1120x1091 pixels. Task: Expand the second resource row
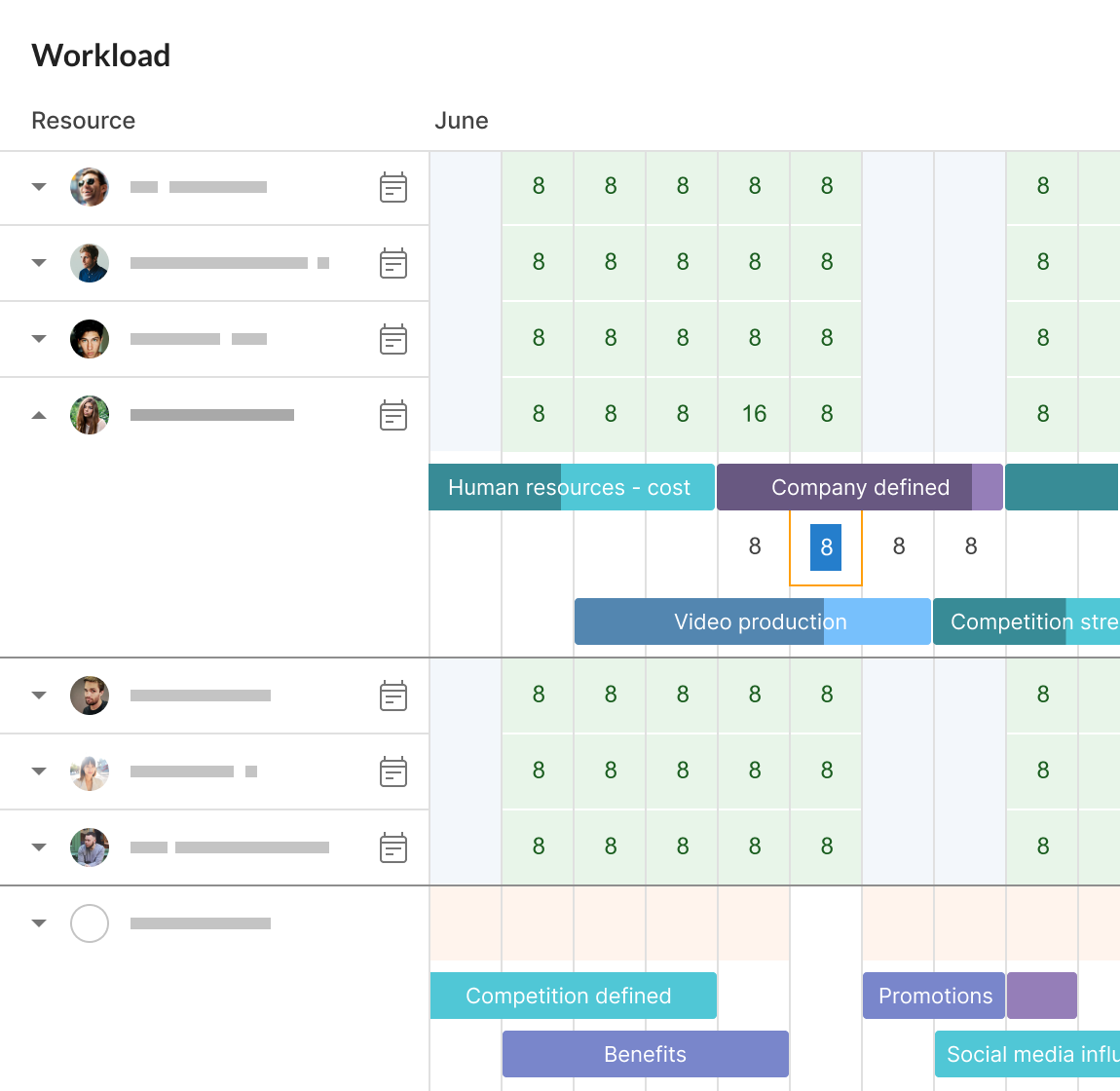point(39,263)
